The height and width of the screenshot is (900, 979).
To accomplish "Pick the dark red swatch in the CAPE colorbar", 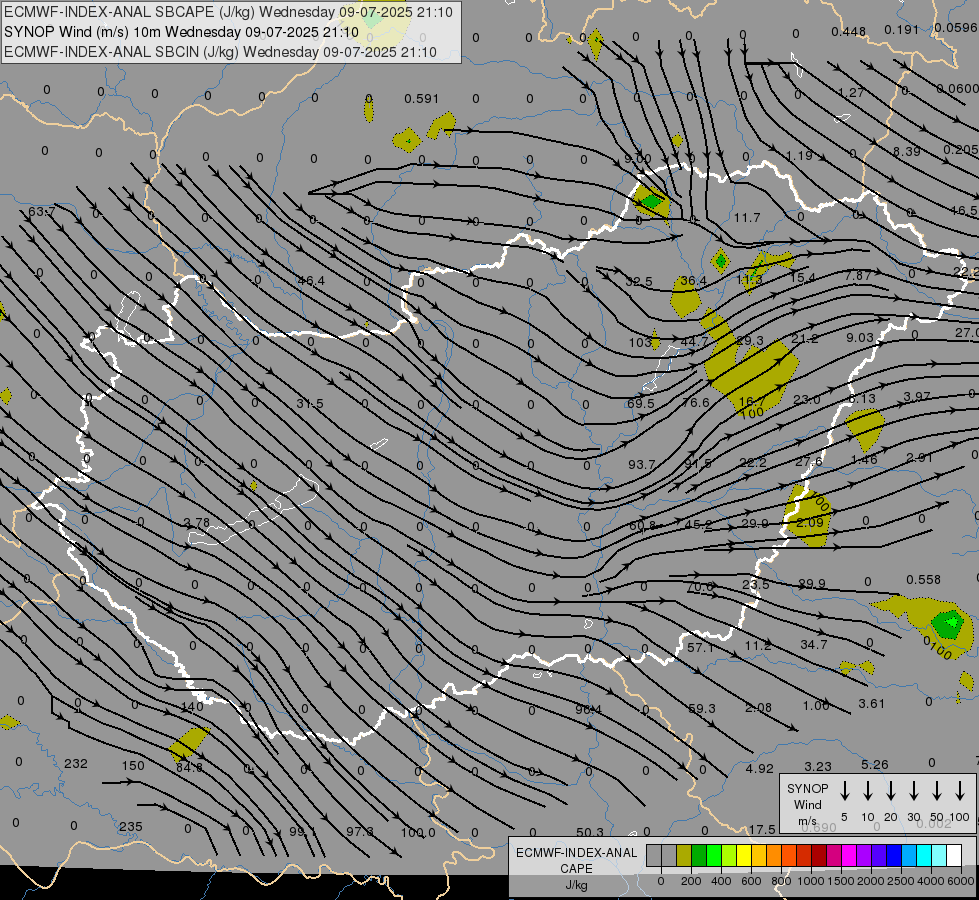I will 819,856.
